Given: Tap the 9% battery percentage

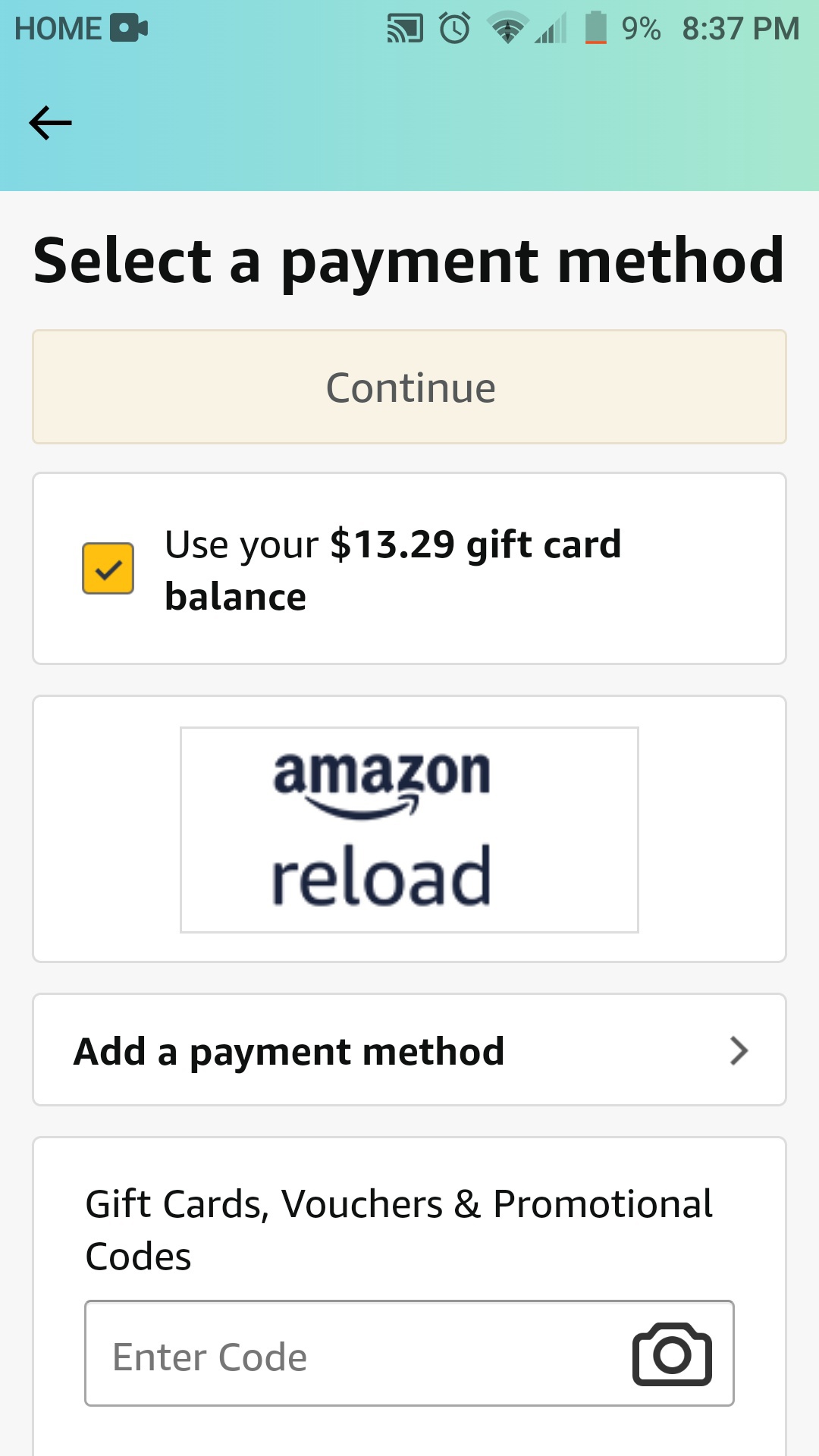Looking at the screenshot, I should (641, 29).
